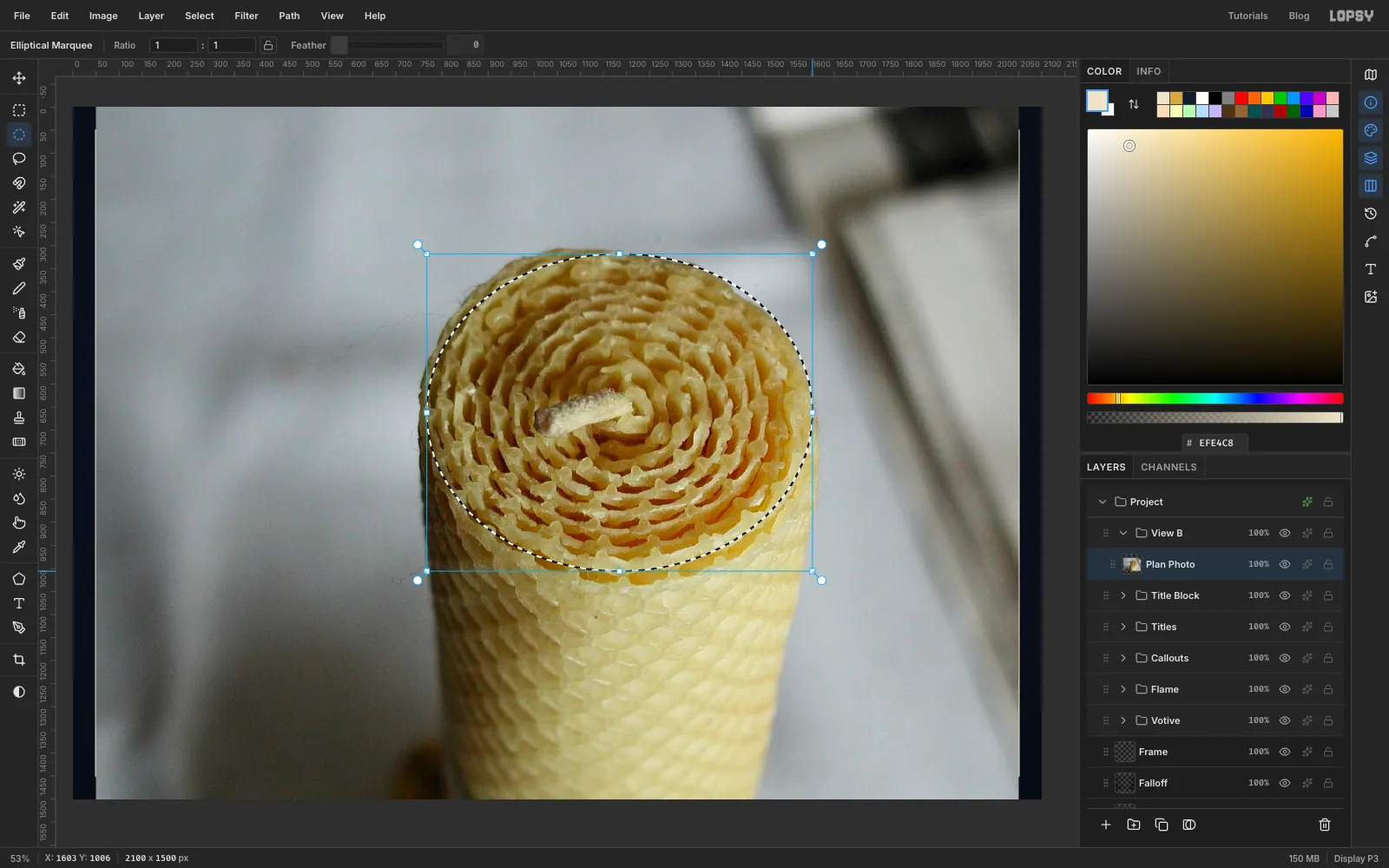
Task: Switch to the Info tab
Action: 1149,71
